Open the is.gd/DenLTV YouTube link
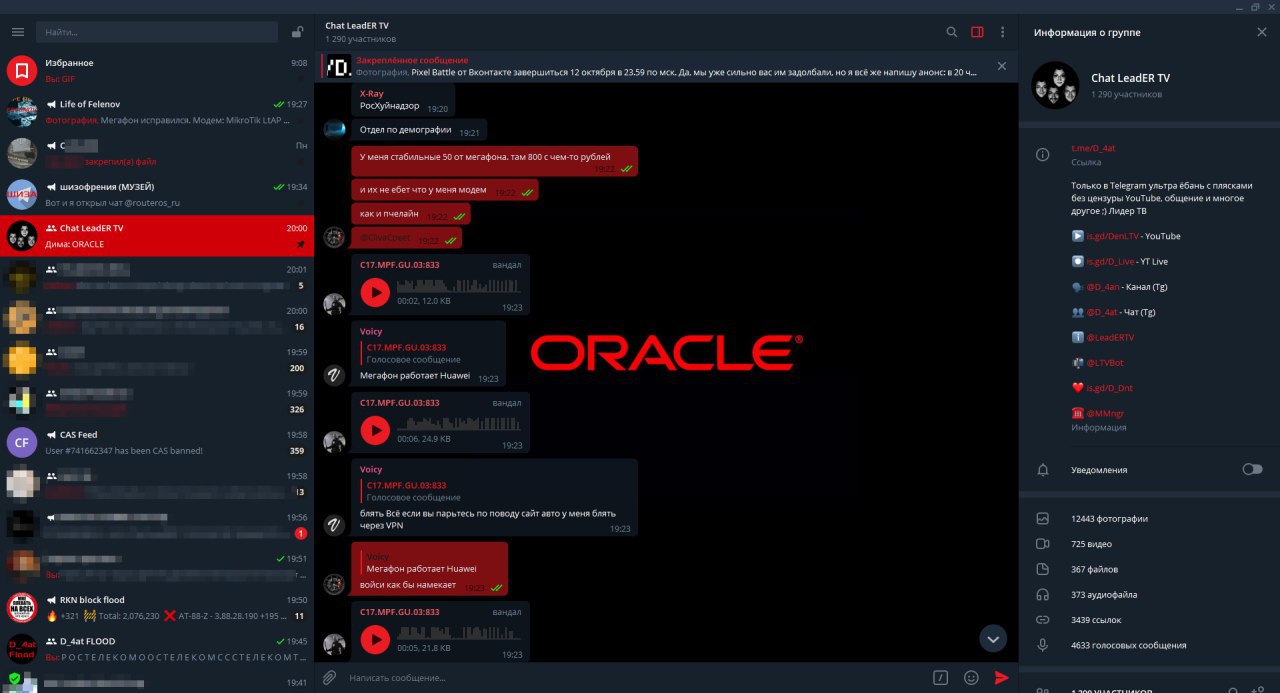Image resolution: width=1280 pixels, height=693 pixels. [1113, 236]
